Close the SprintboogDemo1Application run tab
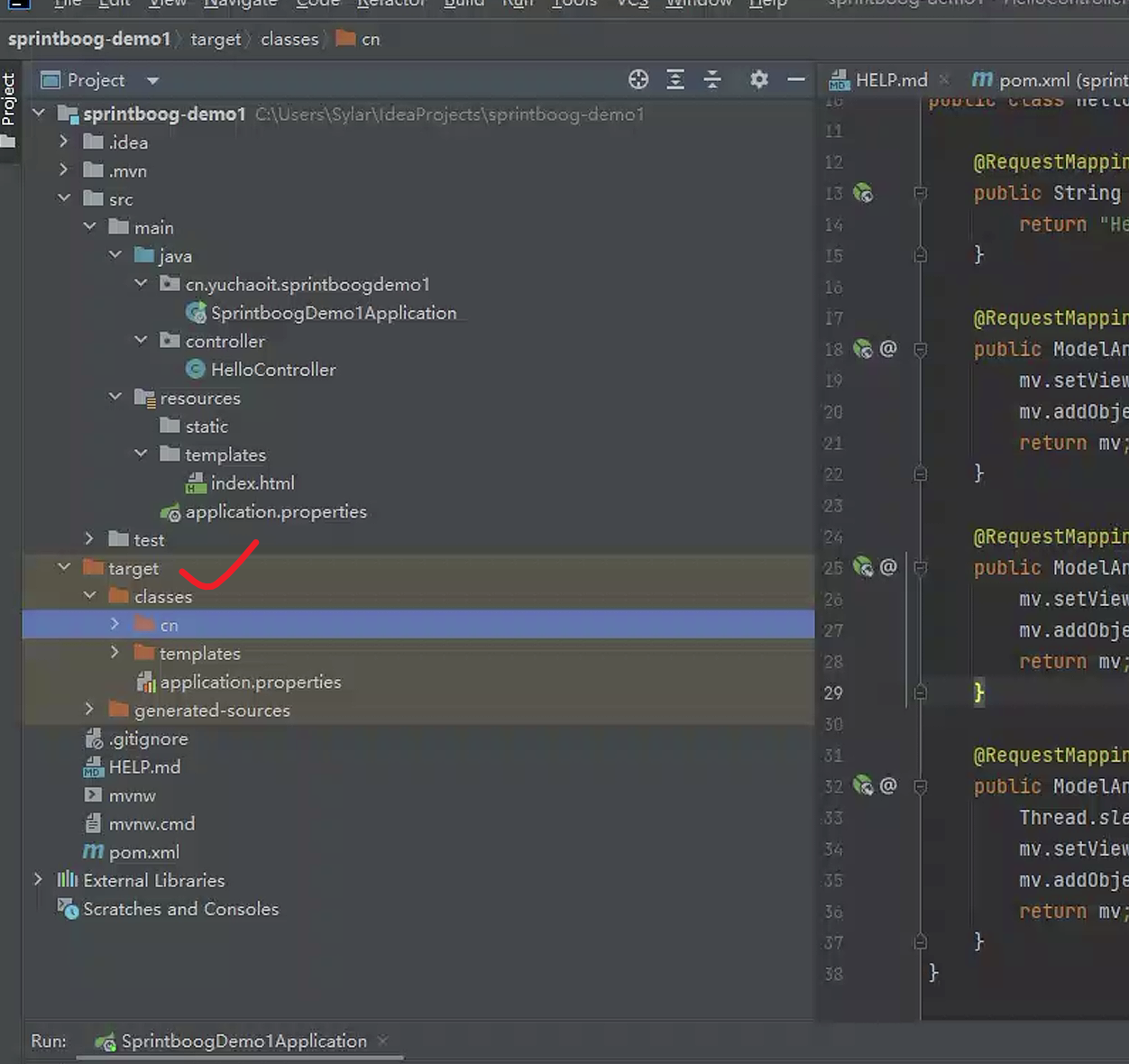Image resolution: width=1129 pixels, height=1064 pixels. point(383,1041)
